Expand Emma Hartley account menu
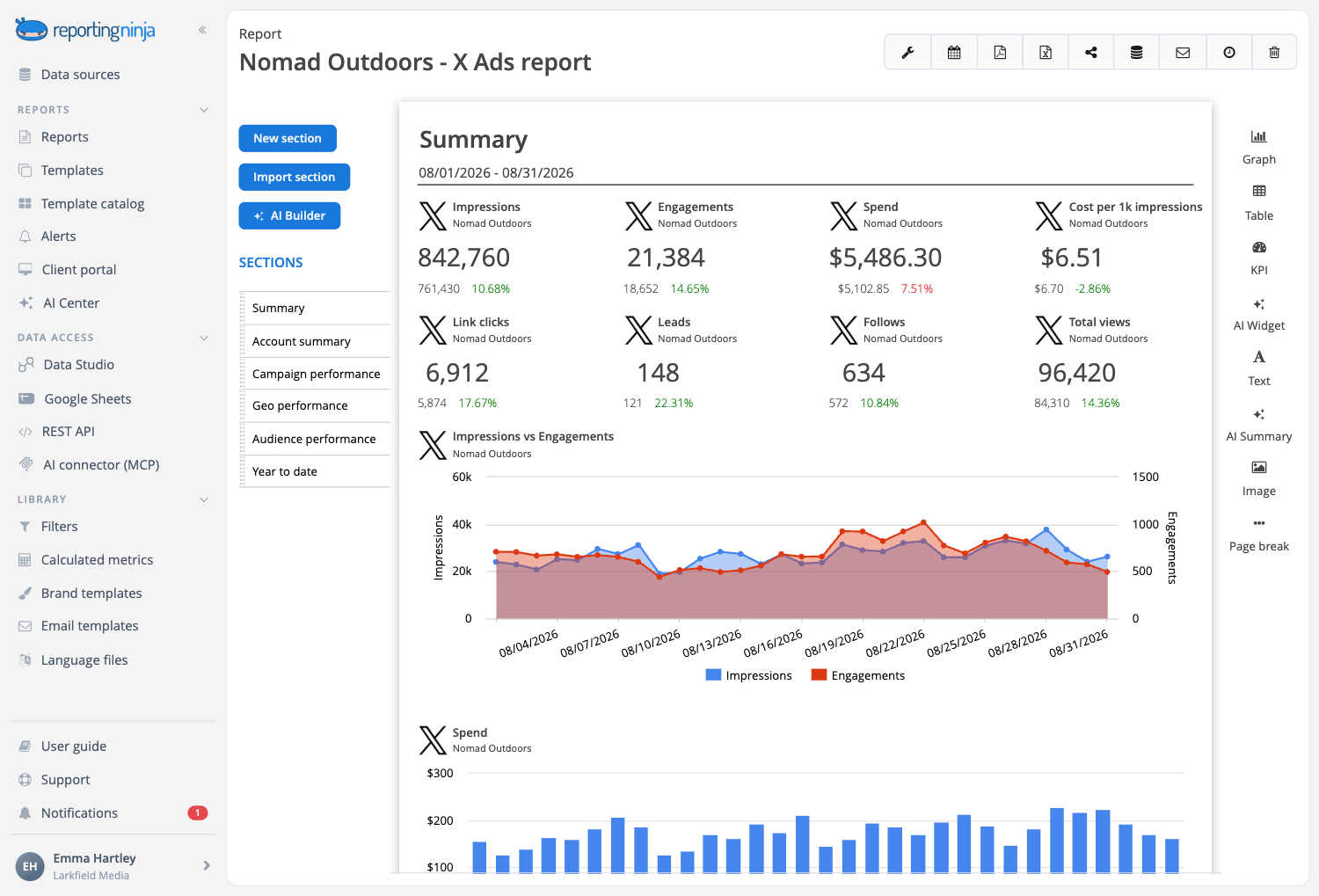Image resolution: width=1319 pixels, height=896 pixels. pos(207,865)
